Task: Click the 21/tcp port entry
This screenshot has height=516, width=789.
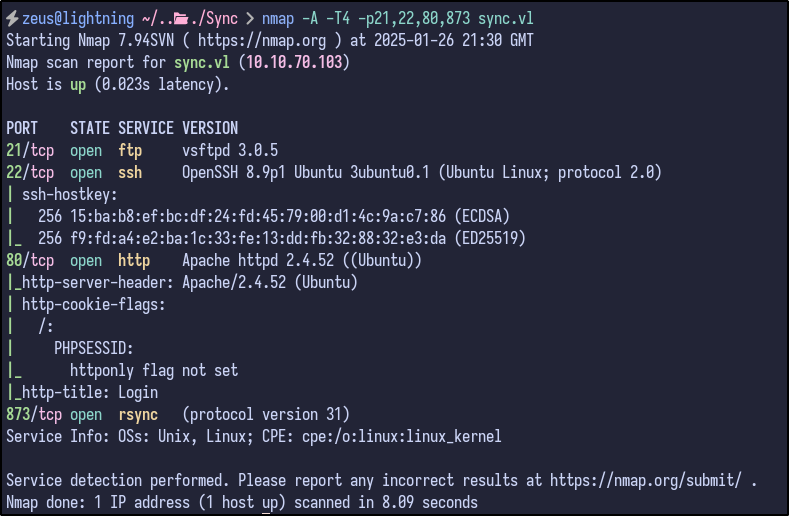Action: click(30, 150)
